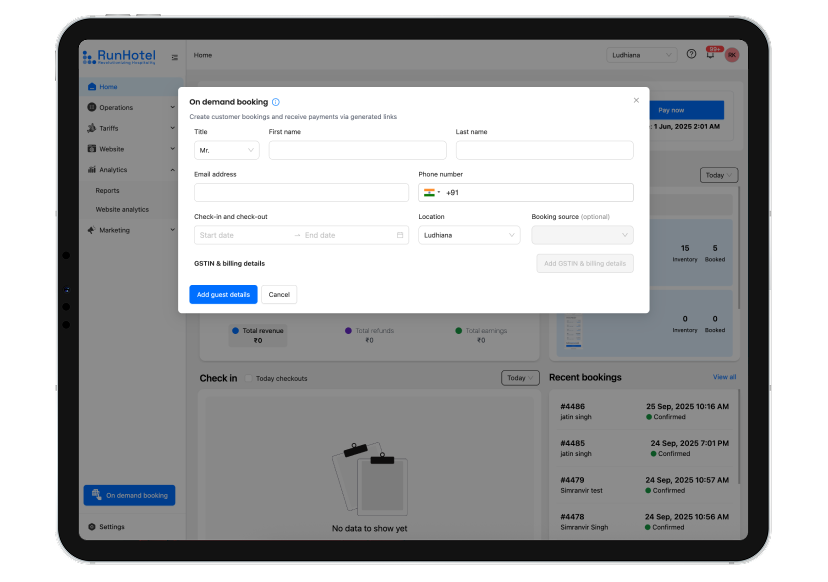Expand the Tariffs menu chevron
Screen dimensions: 828x582
(x=173, y=128)
